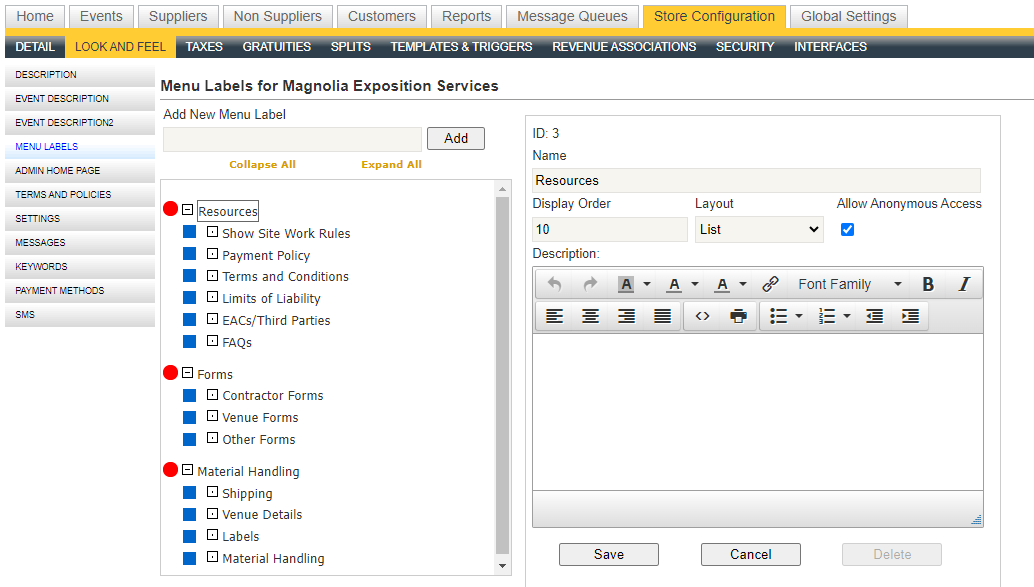Screen dimensions: 1034x587
Task: Click Expand All to open all menu nodes
Action: point(391,163)
